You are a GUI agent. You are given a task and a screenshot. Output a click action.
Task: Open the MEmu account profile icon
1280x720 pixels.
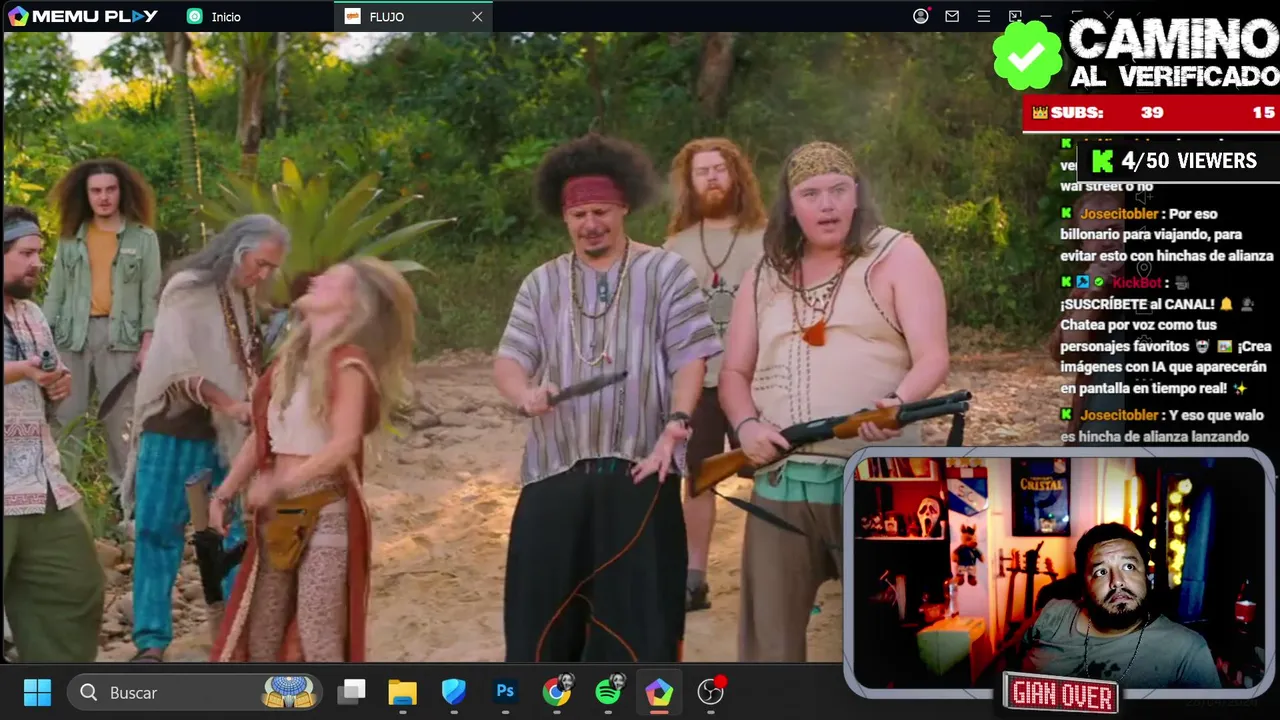coord(921,16)
